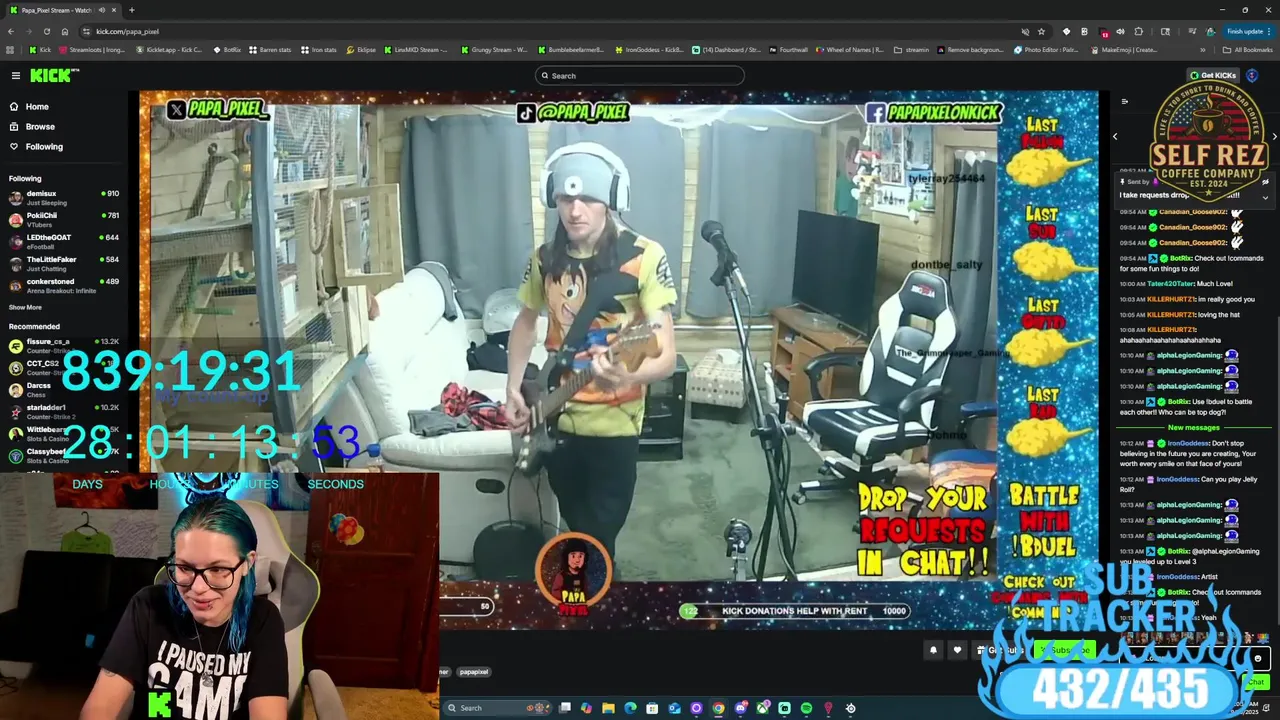Bookmark this page with the star icon

1041,31
